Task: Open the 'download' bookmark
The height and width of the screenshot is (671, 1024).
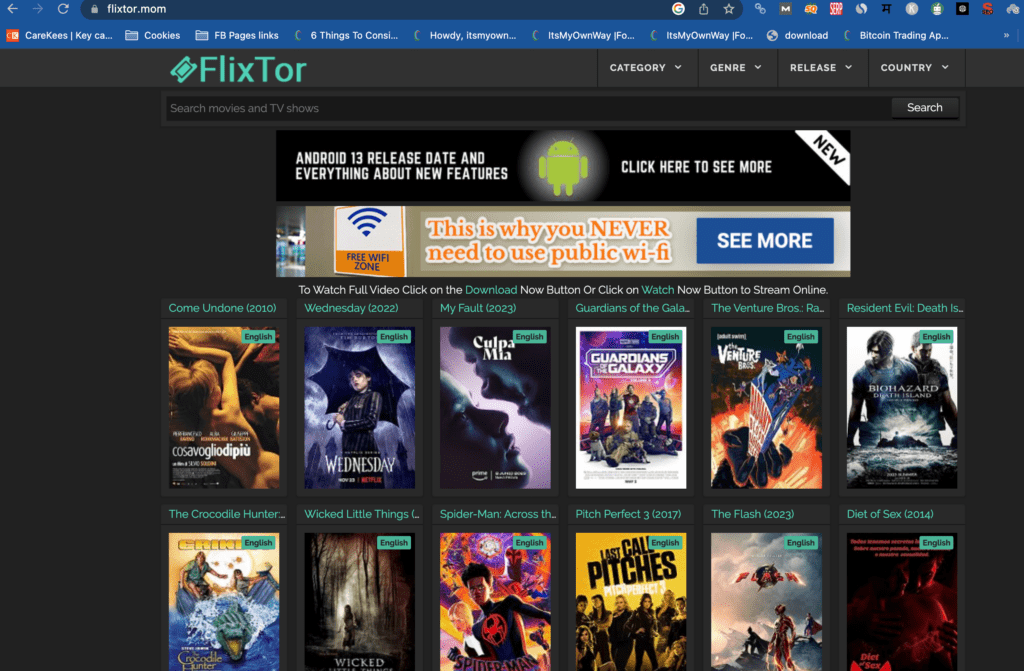Action: (797, 35)
